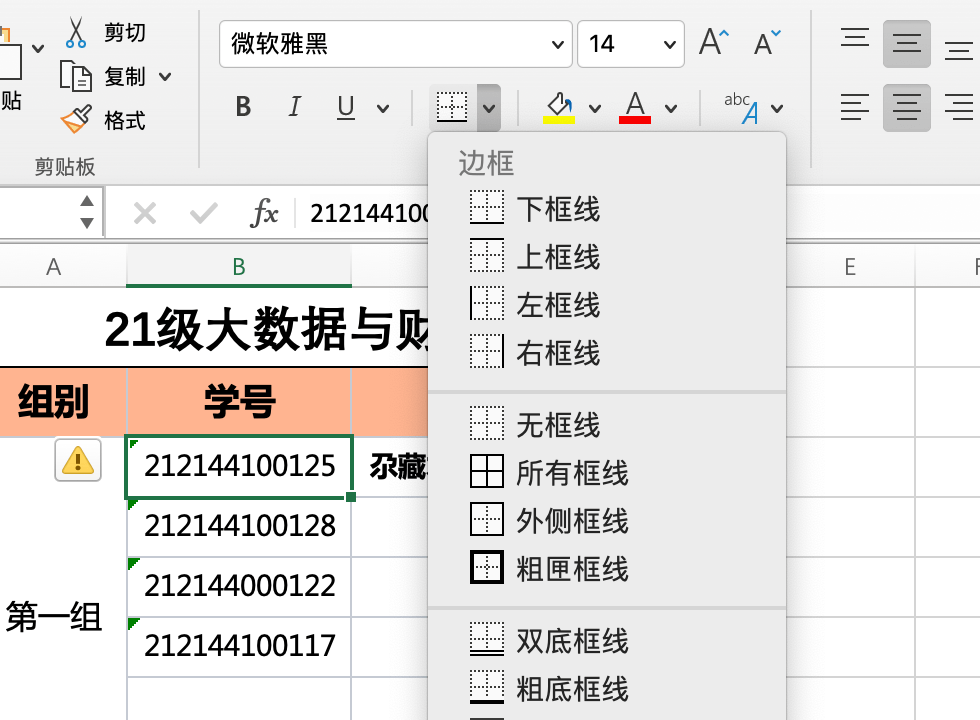Screen dimensions: 980x720
Task: Cancel formula entry with X icon
Action: coord(145,214)
